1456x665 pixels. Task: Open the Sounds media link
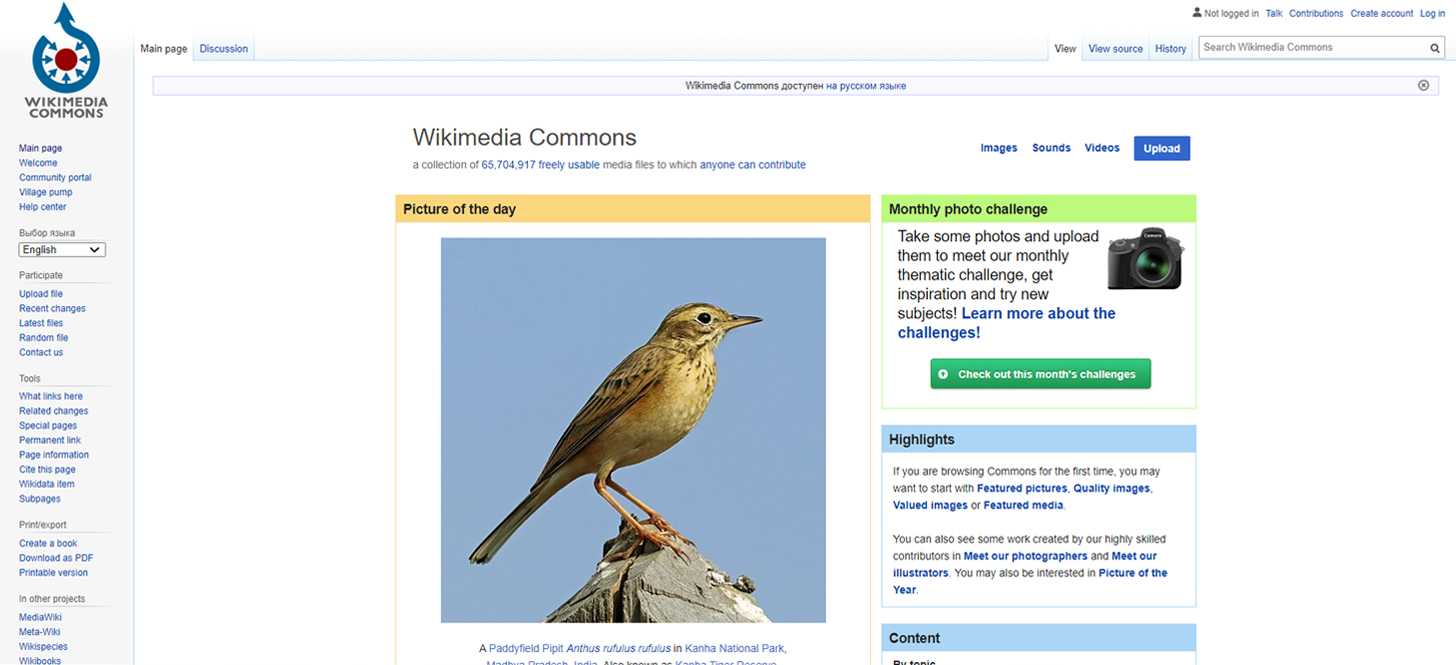pyautogui.click(x=1051, y=148)
